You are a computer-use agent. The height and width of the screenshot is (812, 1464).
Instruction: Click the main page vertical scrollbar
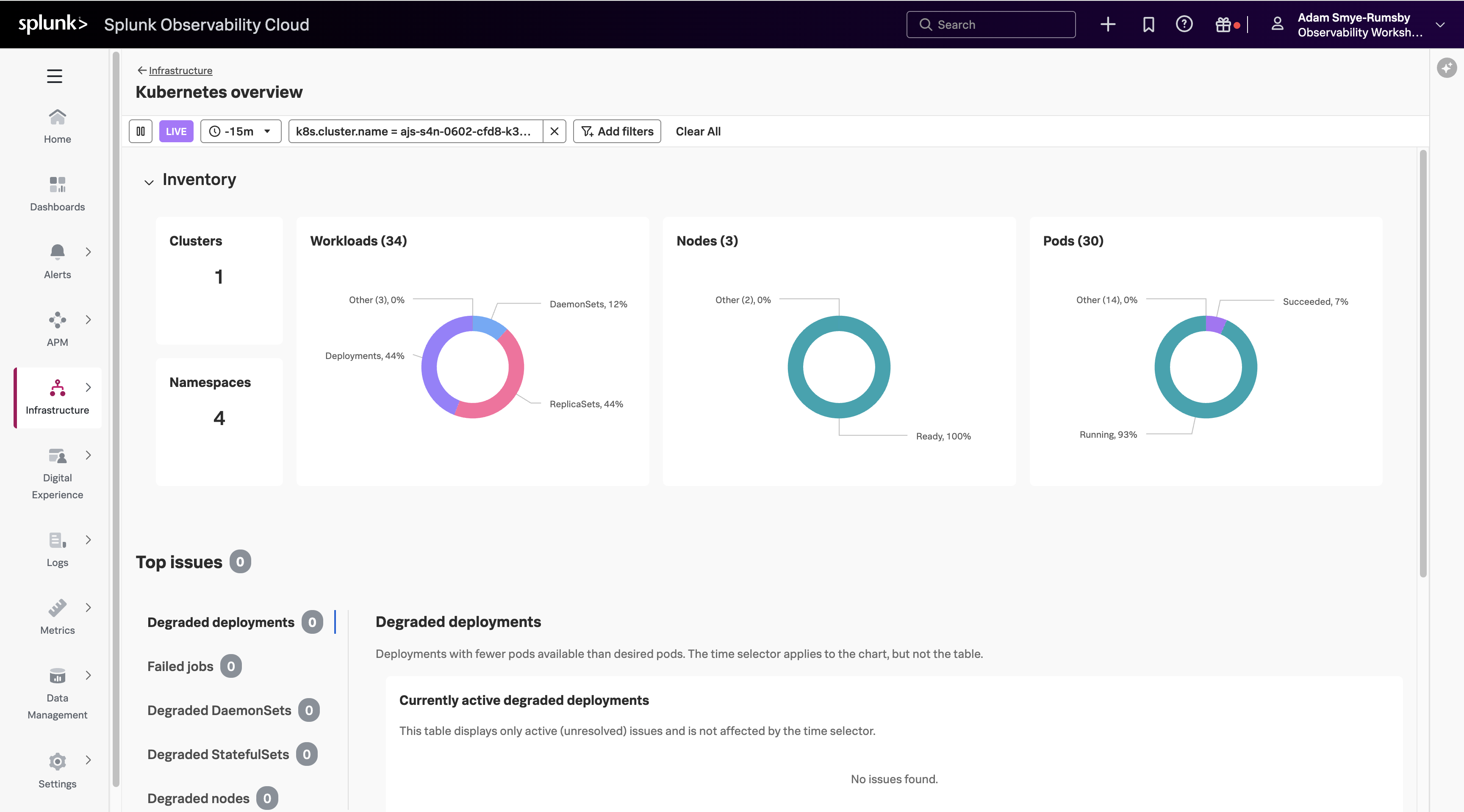pos(1423,363)
